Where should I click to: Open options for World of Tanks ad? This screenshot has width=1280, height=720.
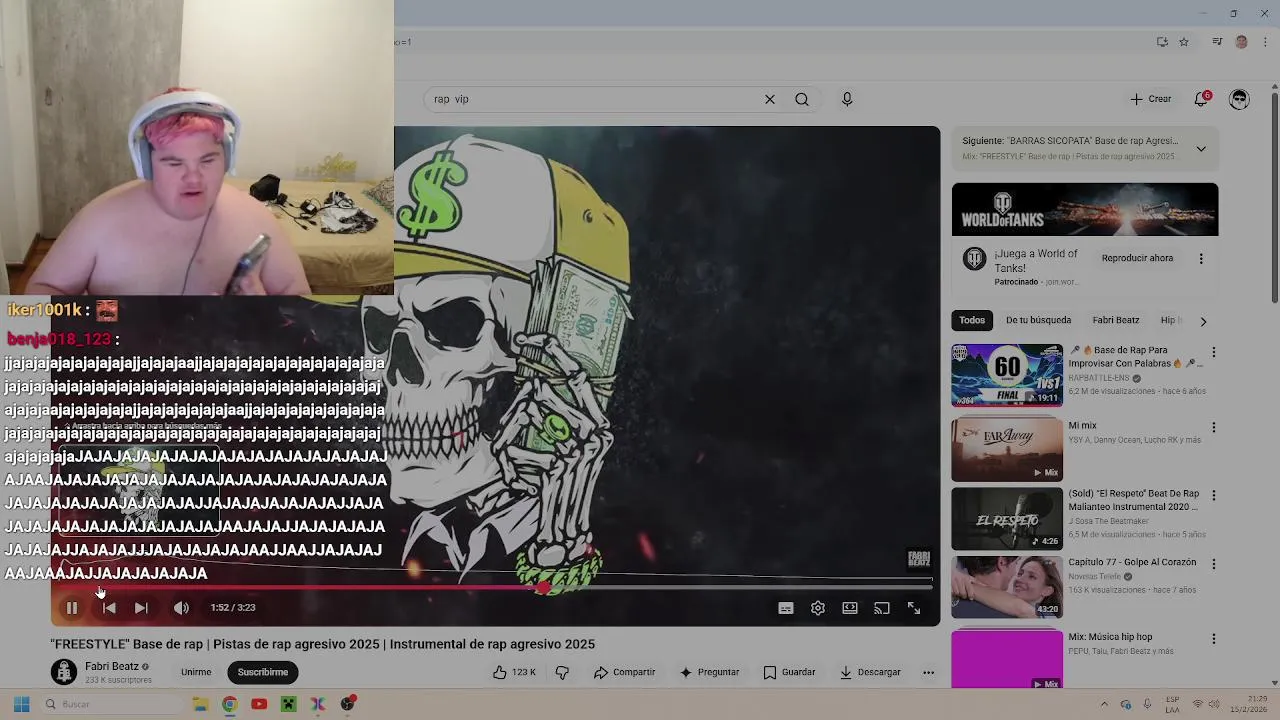(1201, 258)
